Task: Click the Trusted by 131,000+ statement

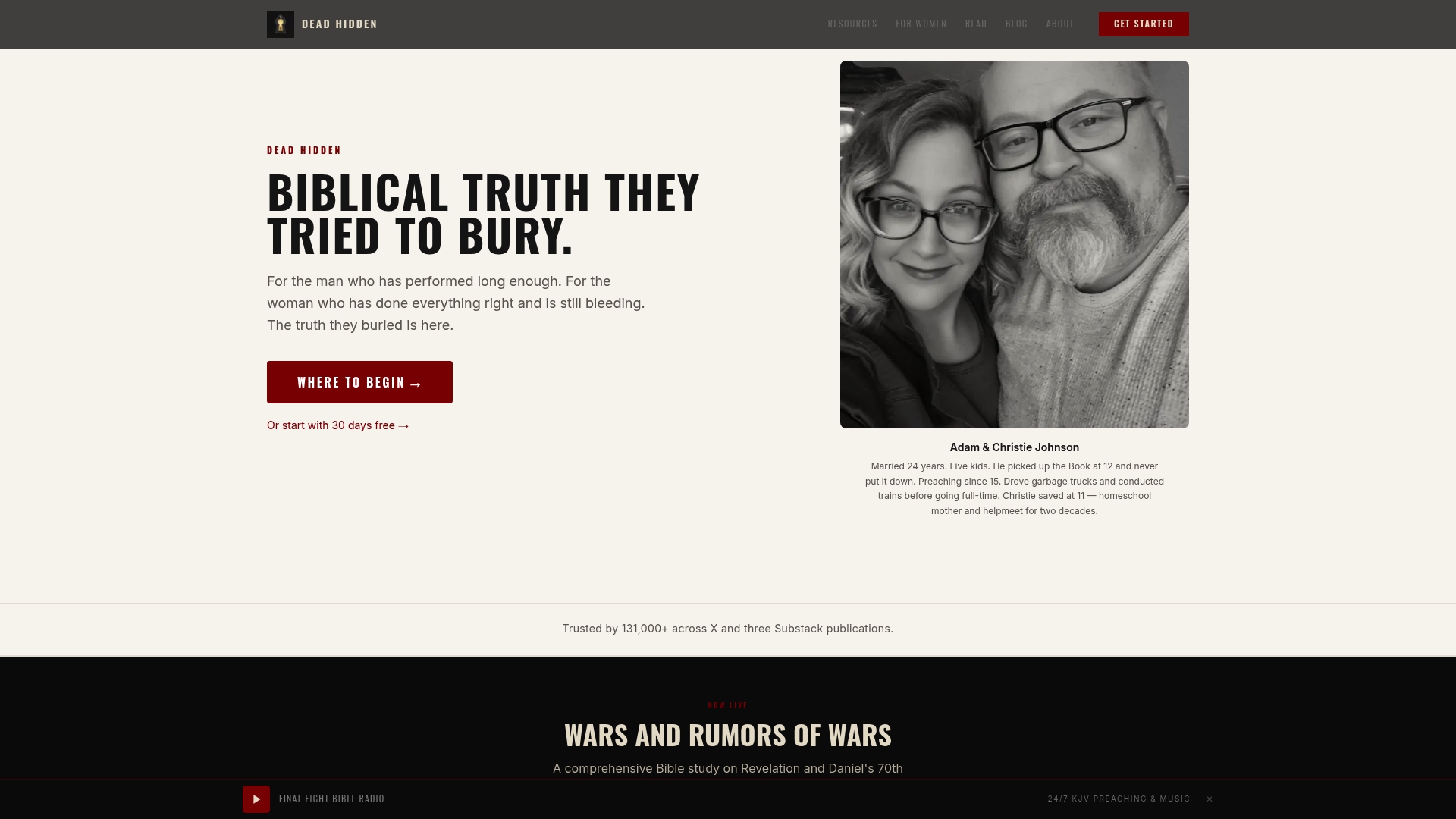Action: point(728,629)
